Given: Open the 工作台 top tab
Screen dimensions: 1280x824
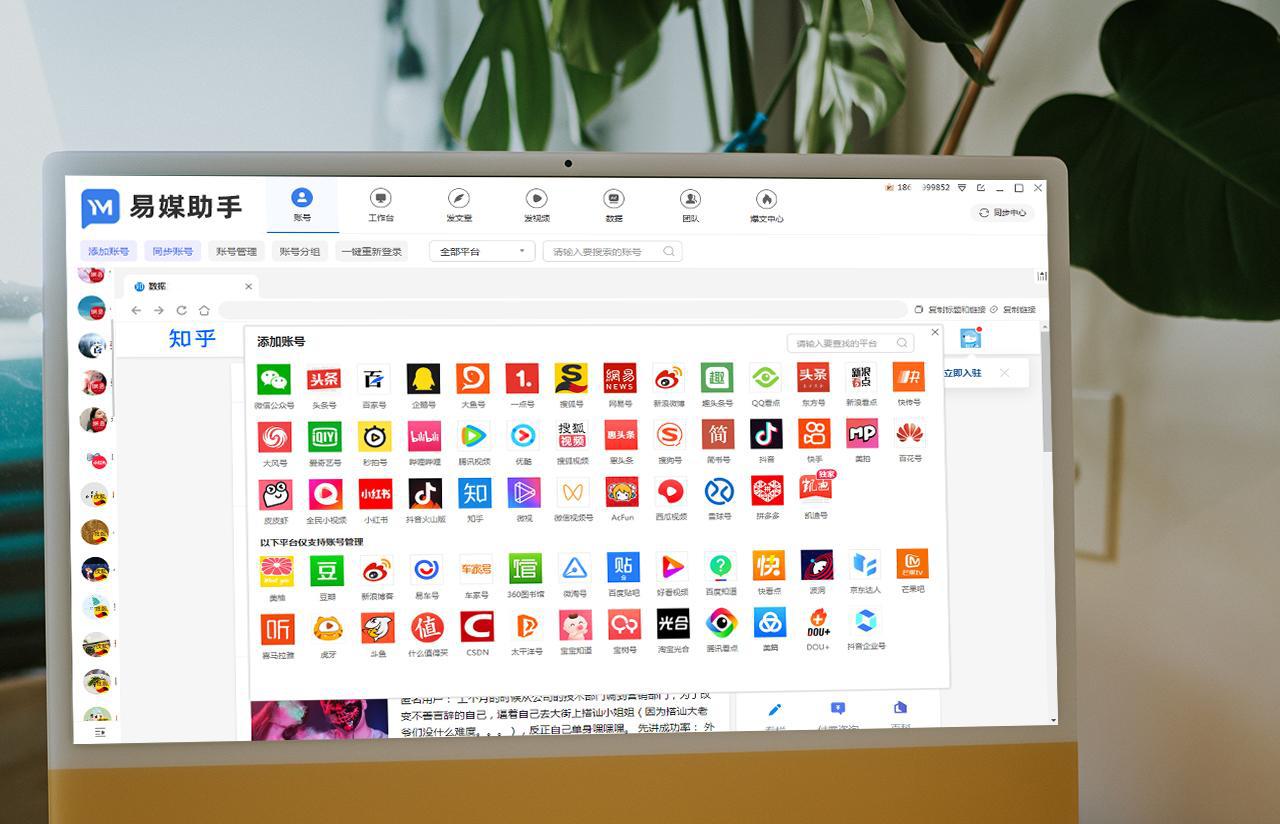Looking at the screenshot, I should click(x=380, y=205).
